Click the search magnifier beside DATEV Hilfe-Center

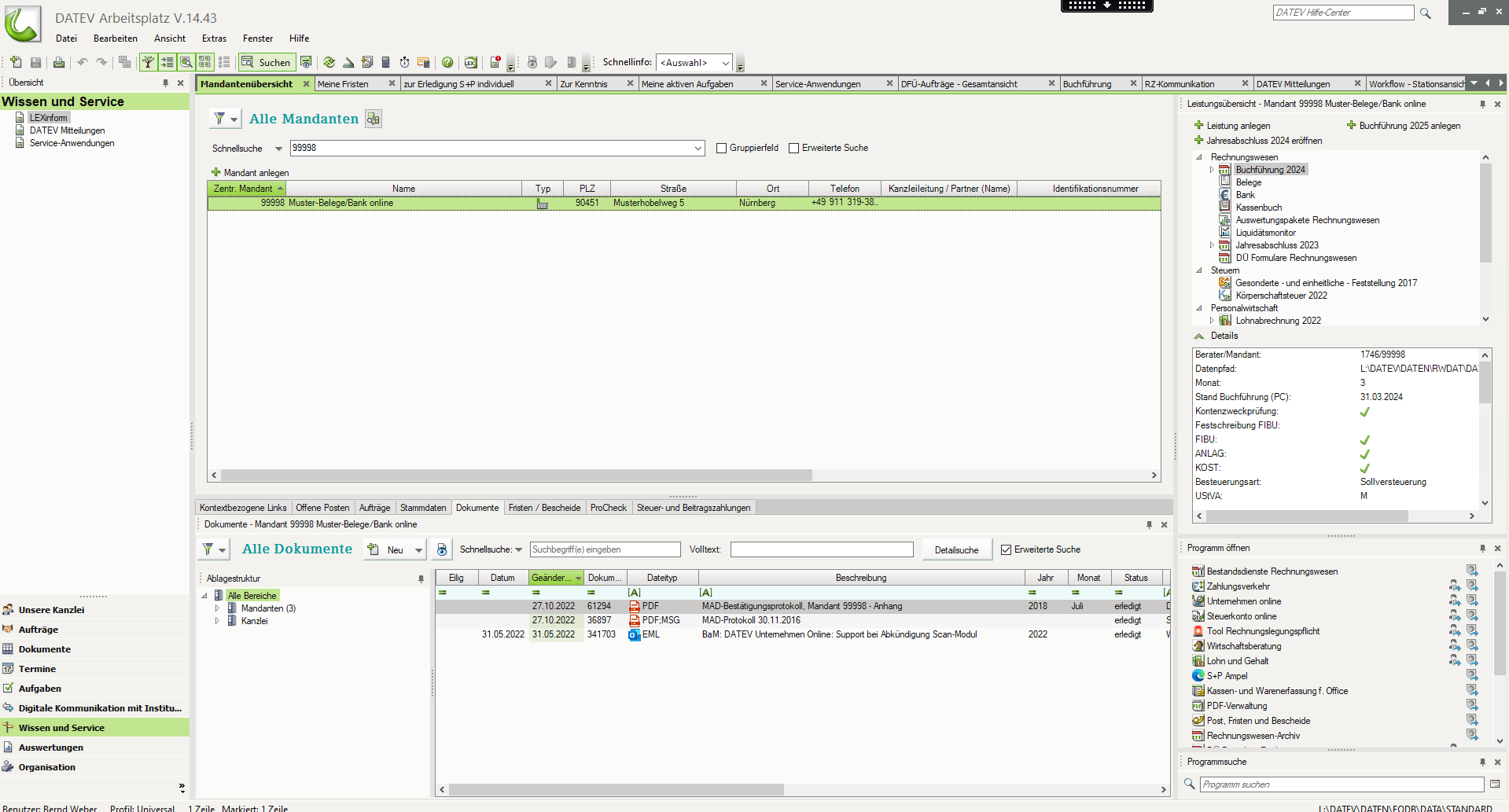[x=1425, y=13]
